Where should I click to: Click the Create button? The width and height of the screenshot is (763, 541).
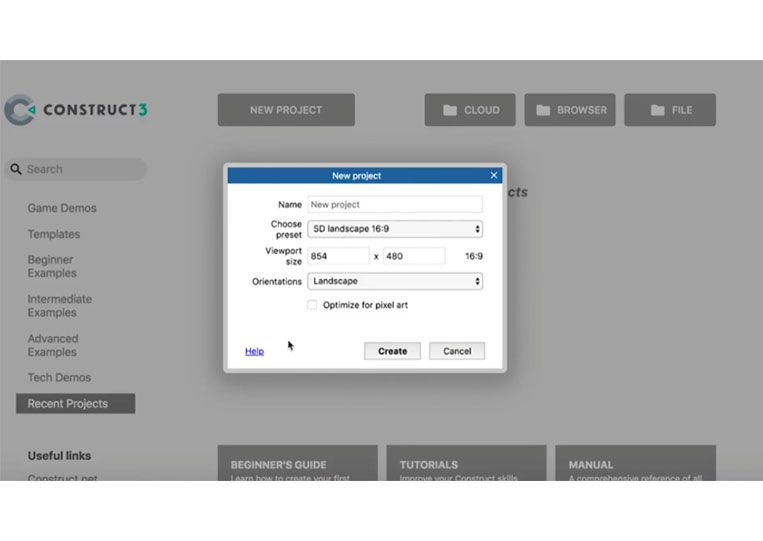[392, 351]
